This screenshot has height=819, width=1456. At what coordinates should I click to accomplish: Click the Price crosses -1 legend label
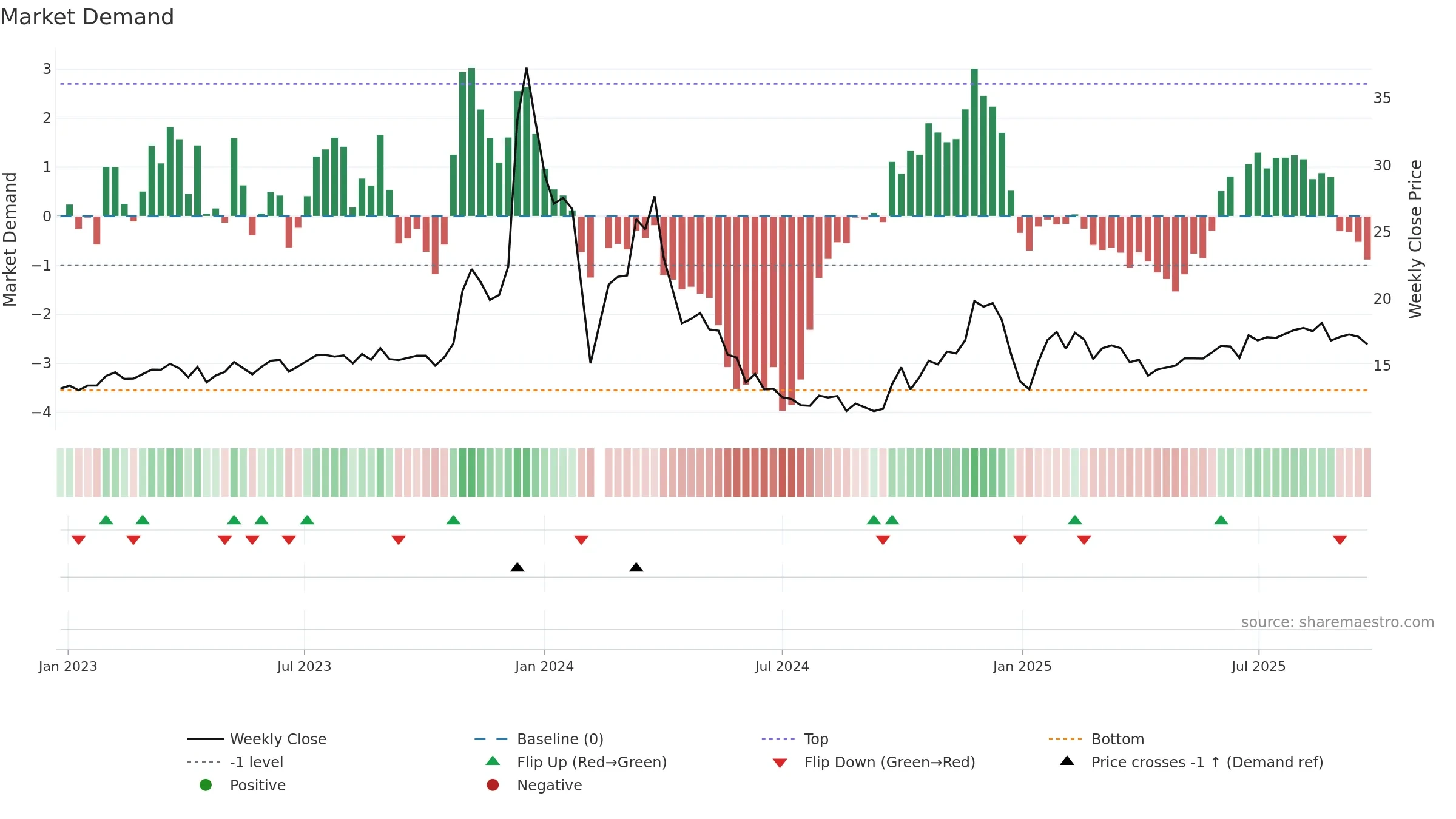tap(1207, 762)
